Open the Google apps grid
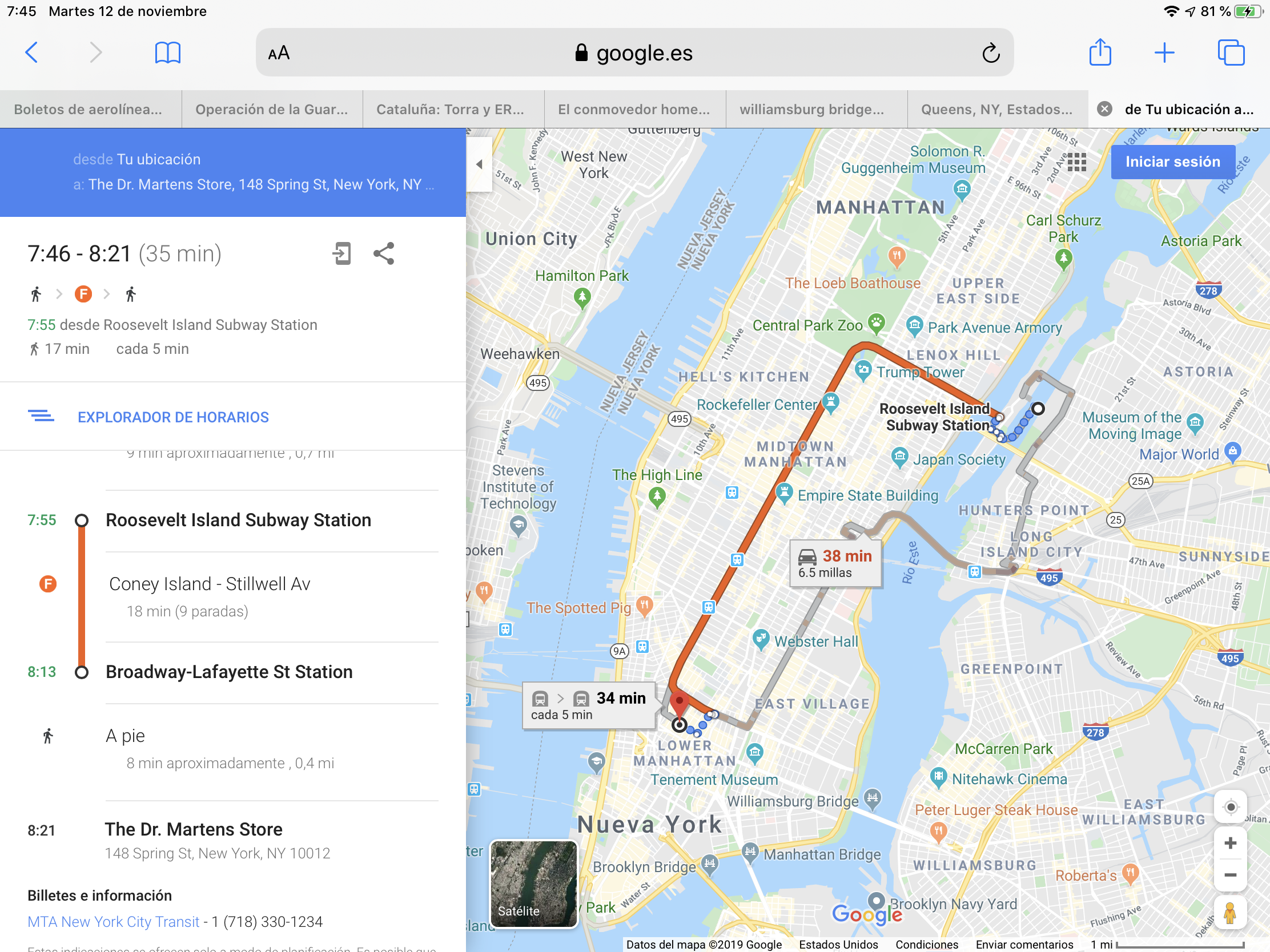The height and width of the screenshot is (952, 1270). tap(1076, 162)
